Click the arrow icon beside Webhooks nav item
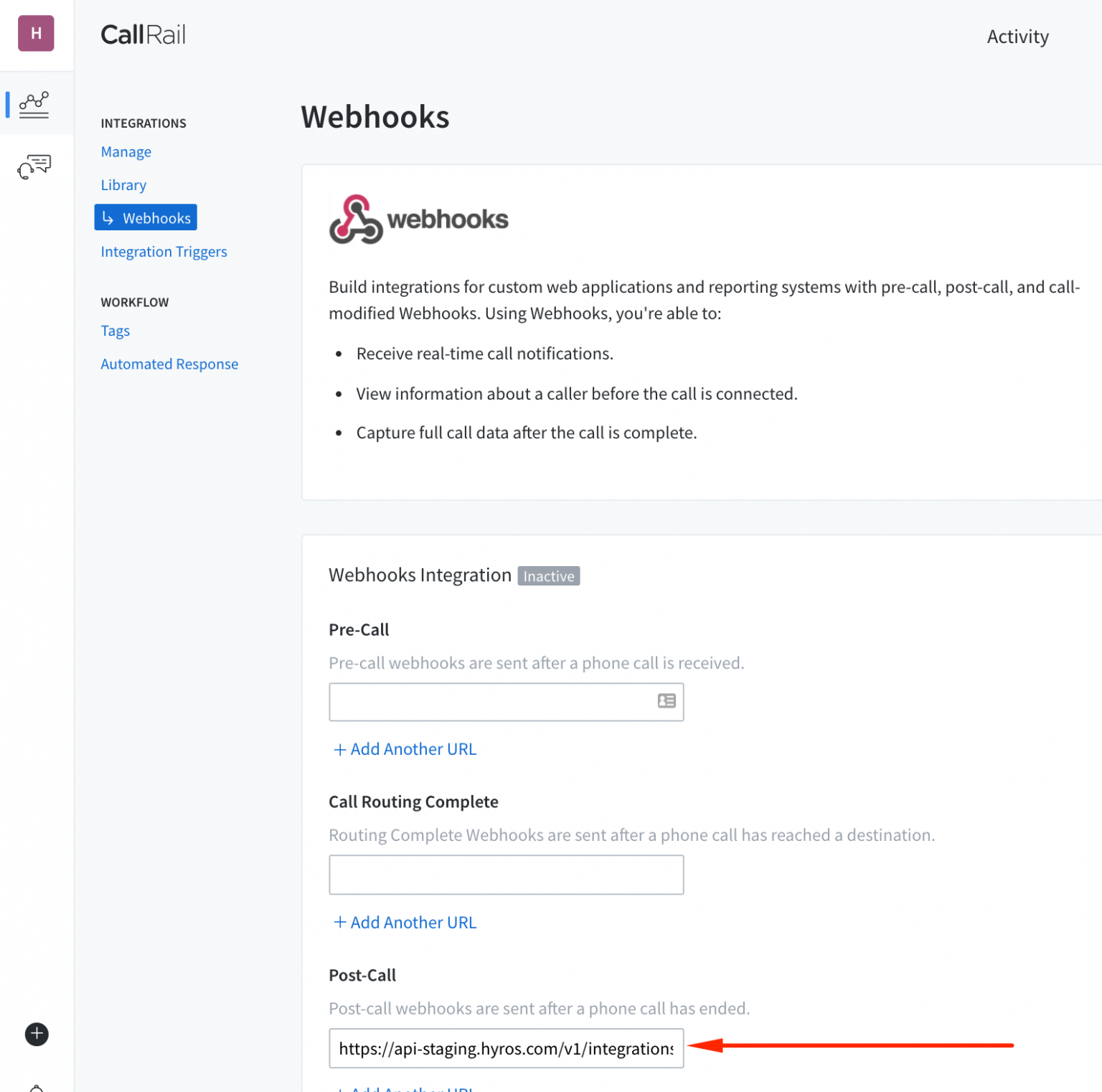1102x1092 pixels. [109, 217]
